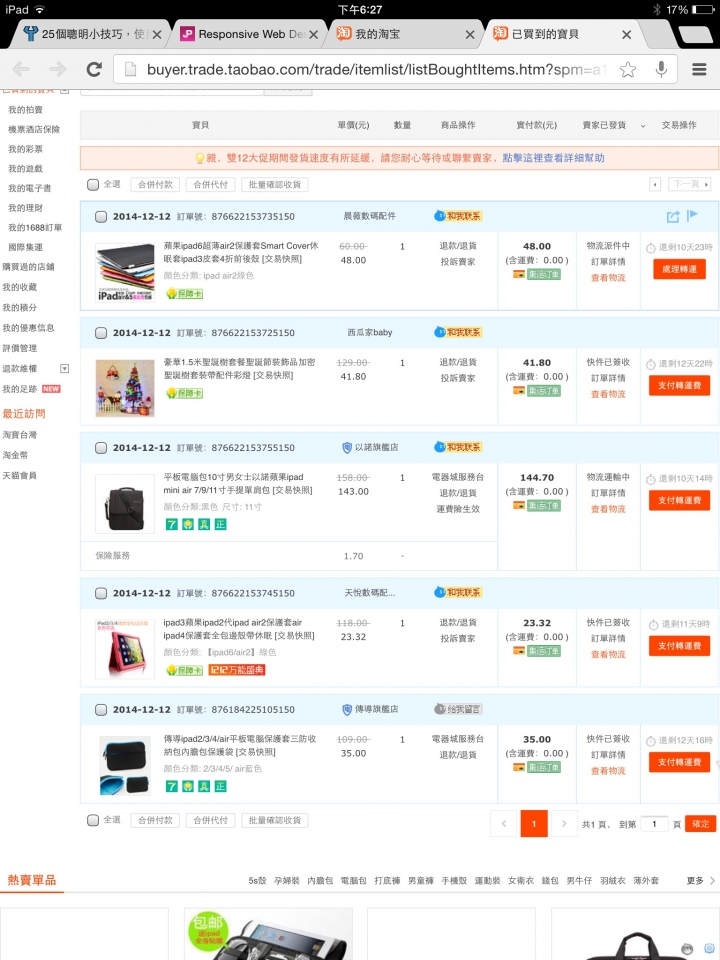Screen dimensions: 720x960
Task: Select order 876622153725150 checkbox
Action: [101, 333]
